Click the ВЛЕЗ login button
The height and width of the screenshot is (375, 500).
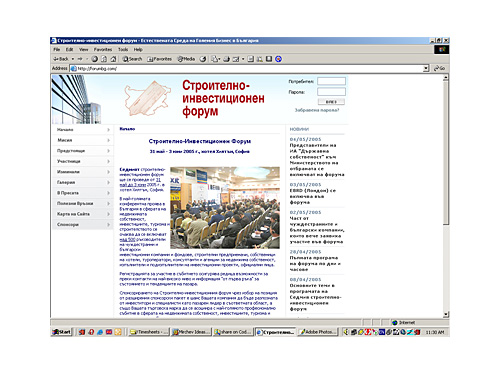pyautogui.click(x=331, y=102)
